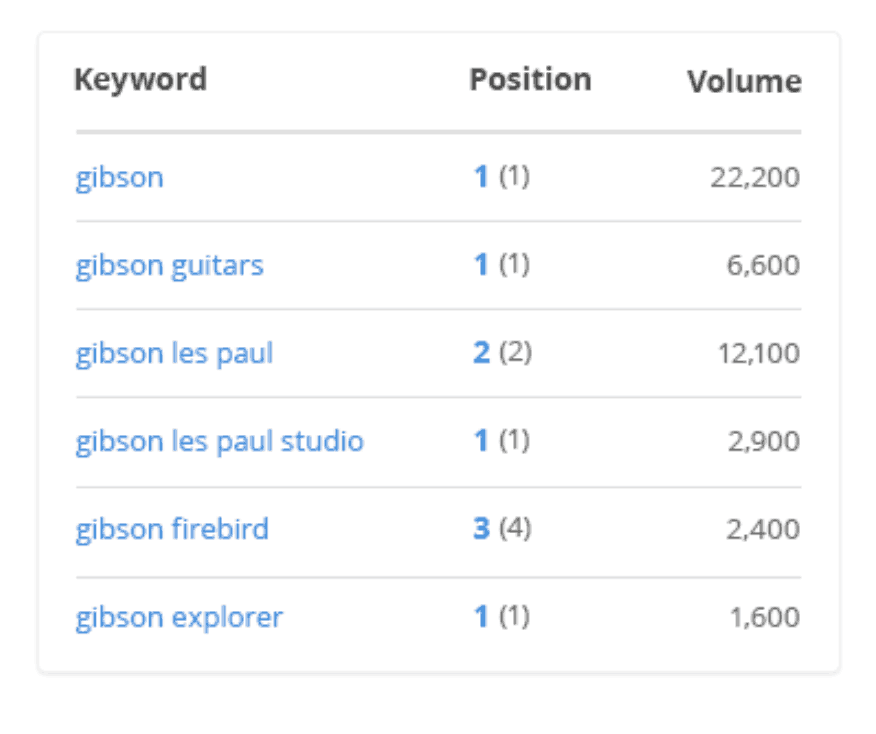876x734 pixels.
Task: Click position 1 for "gibson guitars" row
Action: [x=481, y=266]
